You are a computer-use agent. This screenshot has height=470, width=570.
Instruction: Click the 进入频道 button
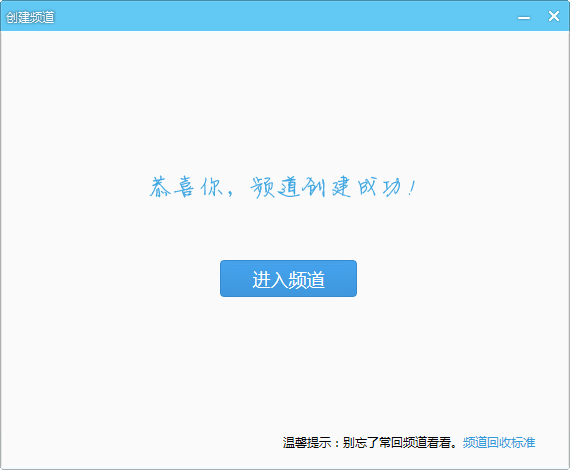(288, 278)
